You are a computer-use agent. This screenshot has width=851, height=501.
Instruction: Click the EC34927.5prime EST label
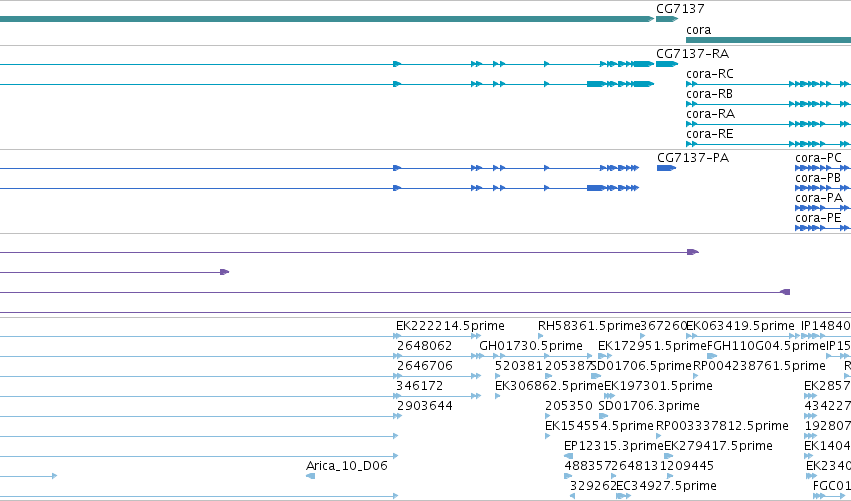click(x=666, y=486)
